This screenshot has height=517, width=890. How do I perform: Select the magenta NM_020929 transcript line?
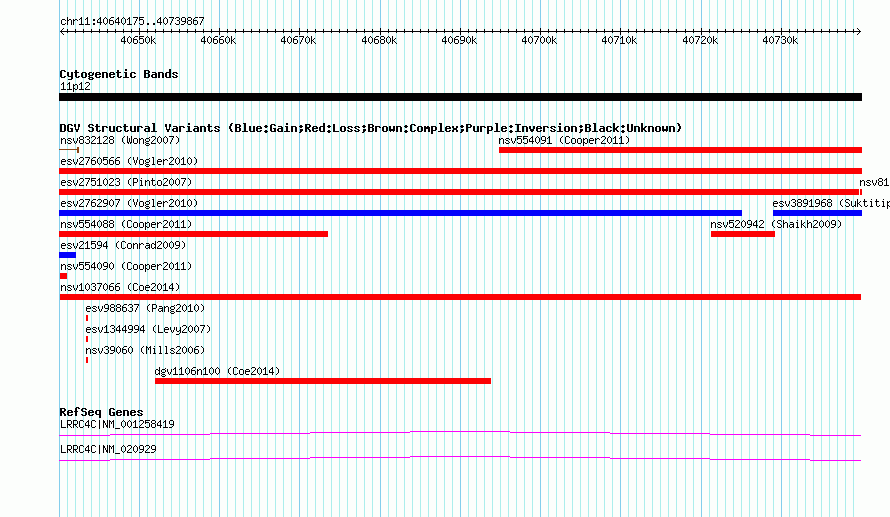[x=460, y=459]
